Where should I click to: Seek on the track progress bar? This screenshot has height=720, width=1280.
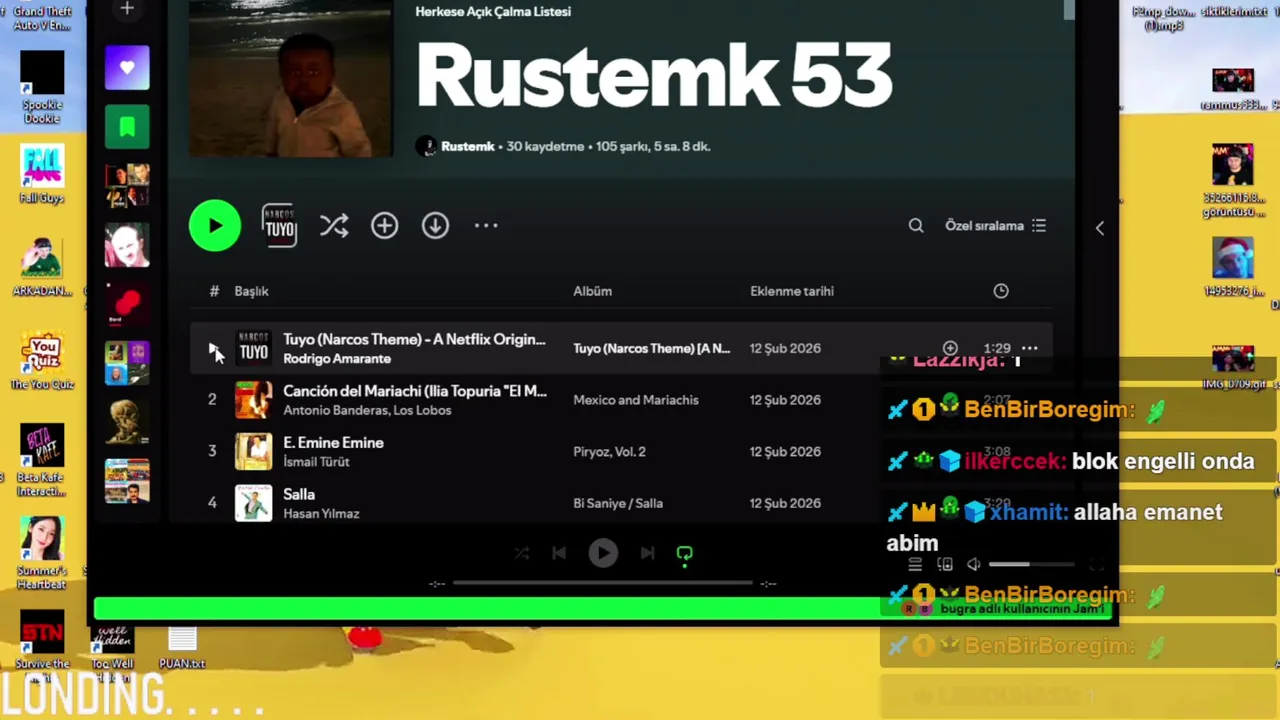[603, 583]
